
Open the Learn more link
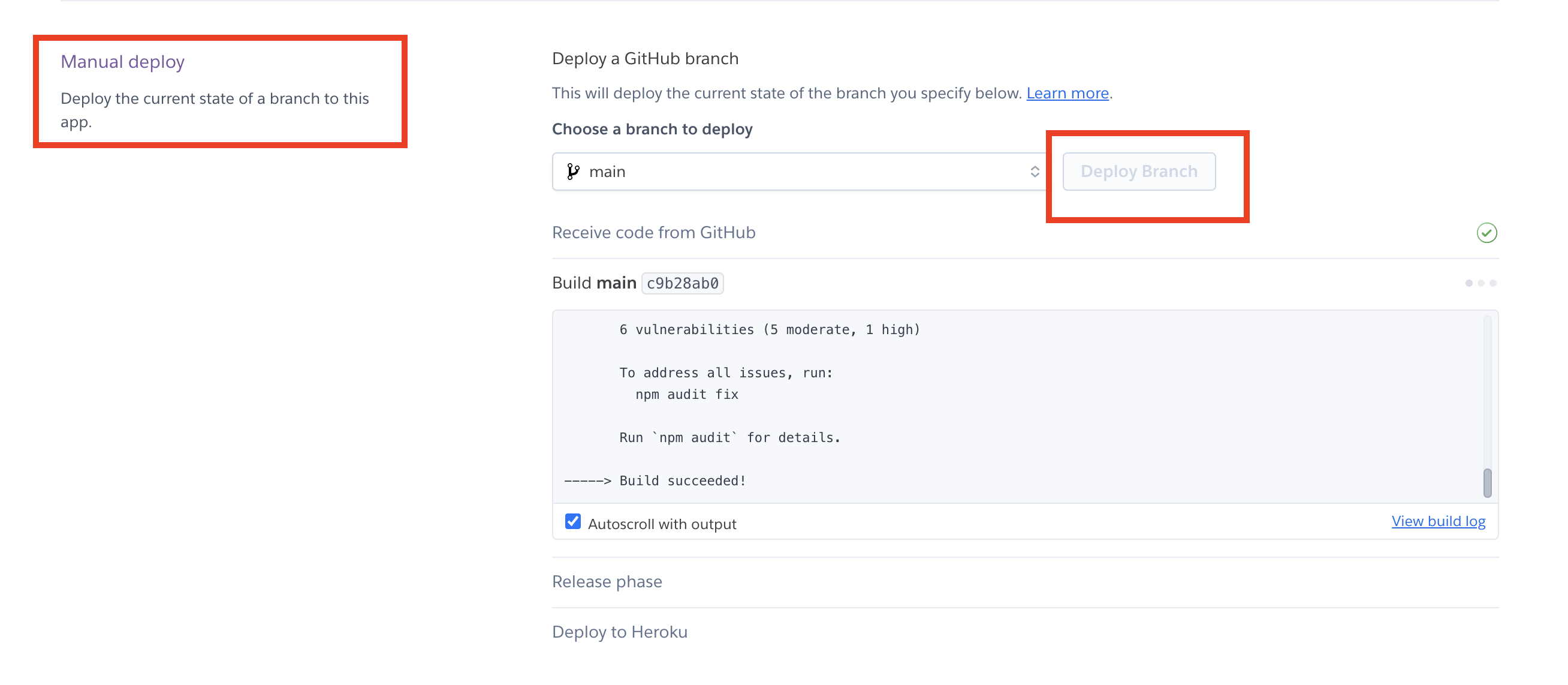[x=1068, y=93]
